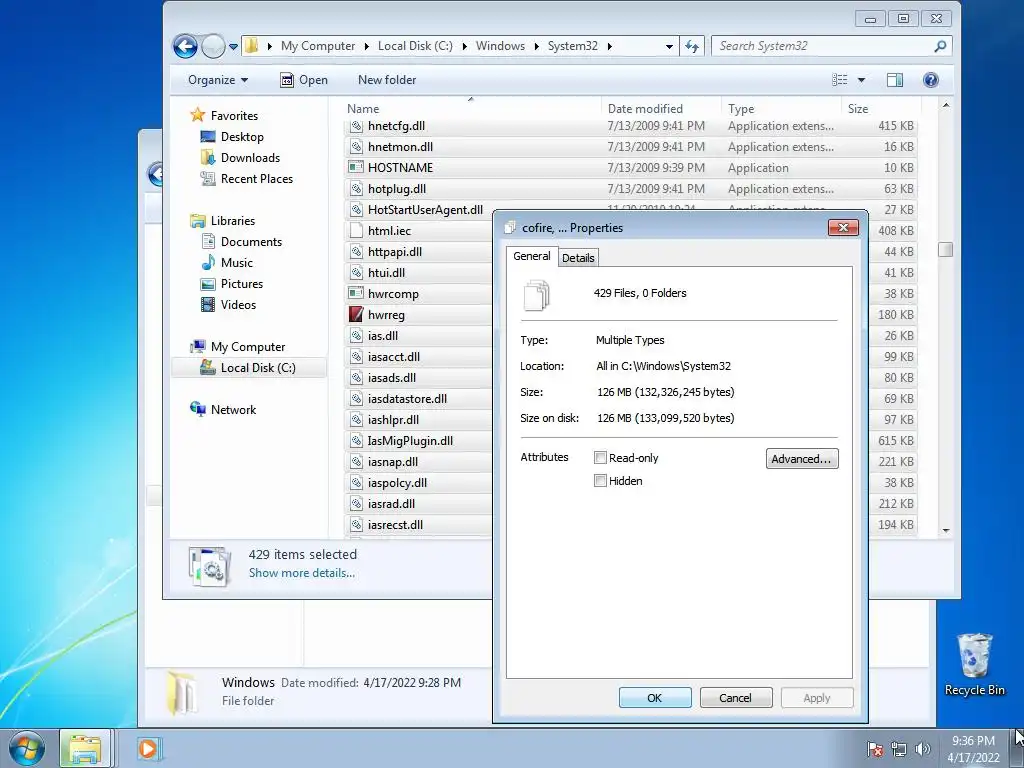Open Desktop in Favorites

pos(242,136)
